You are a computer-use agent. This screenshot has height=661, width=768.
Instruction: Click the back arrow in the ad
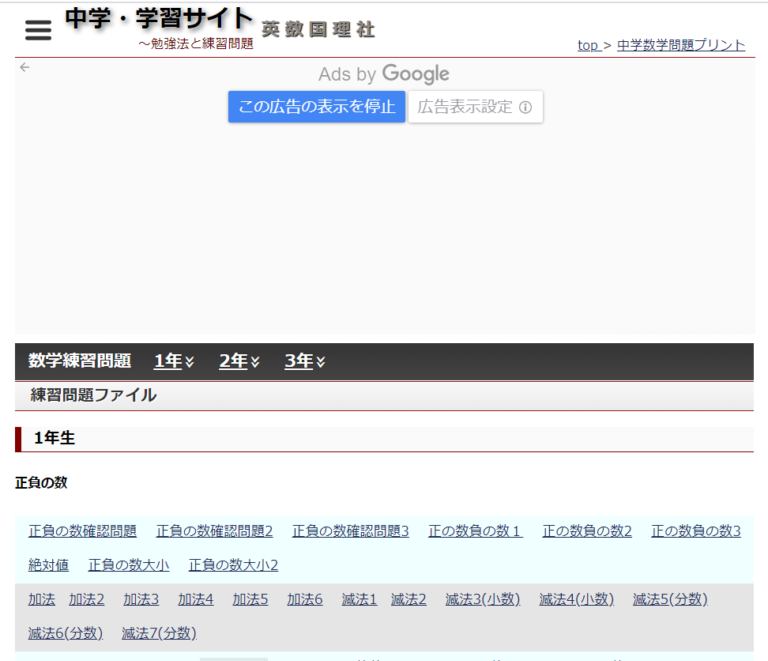(x=25, y=67)
